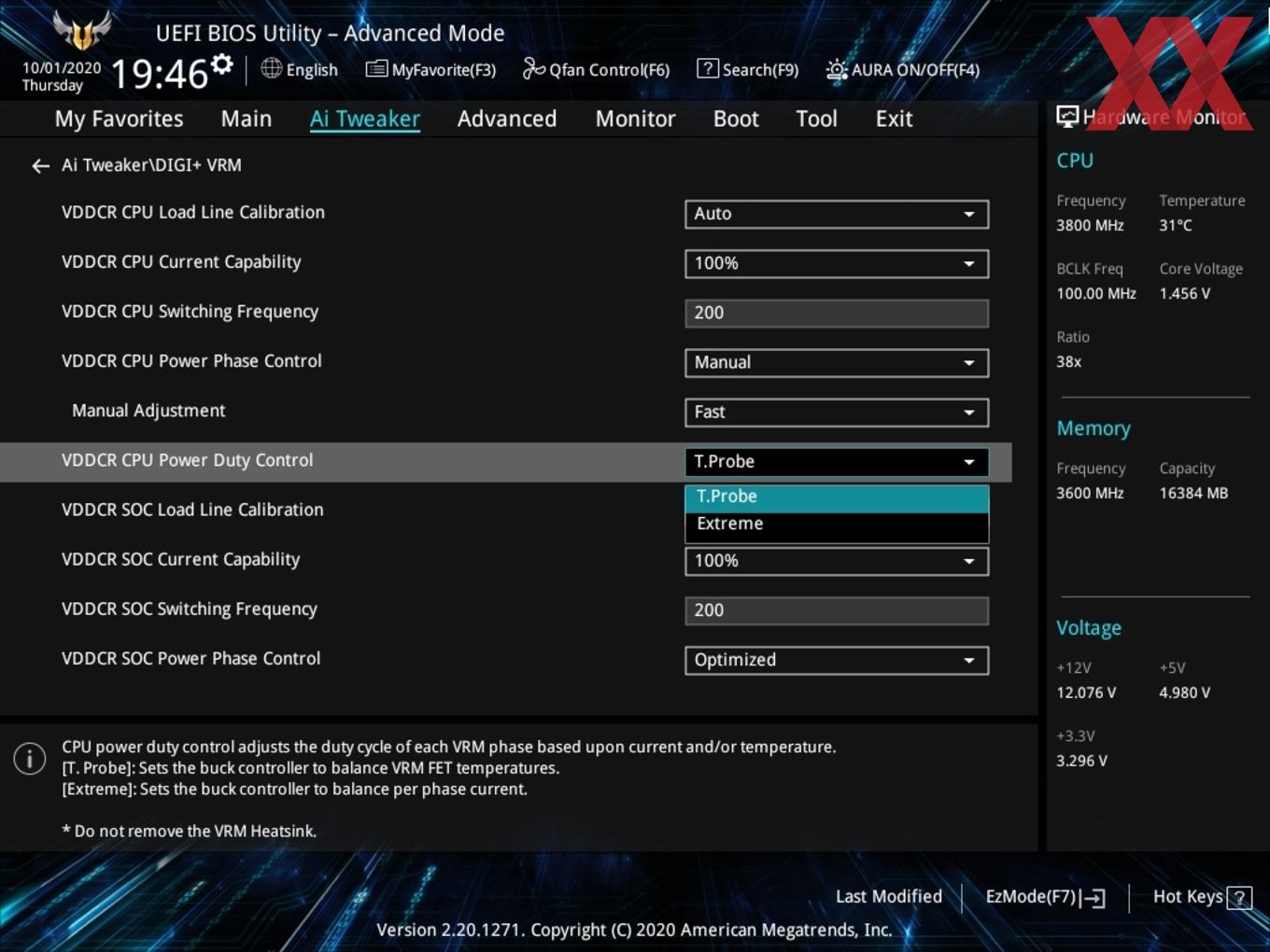The height and width of the screenshot is (952, 1270).
Task: Select VDDCR SOC Power Phase Control label
Action: [190, 658]
